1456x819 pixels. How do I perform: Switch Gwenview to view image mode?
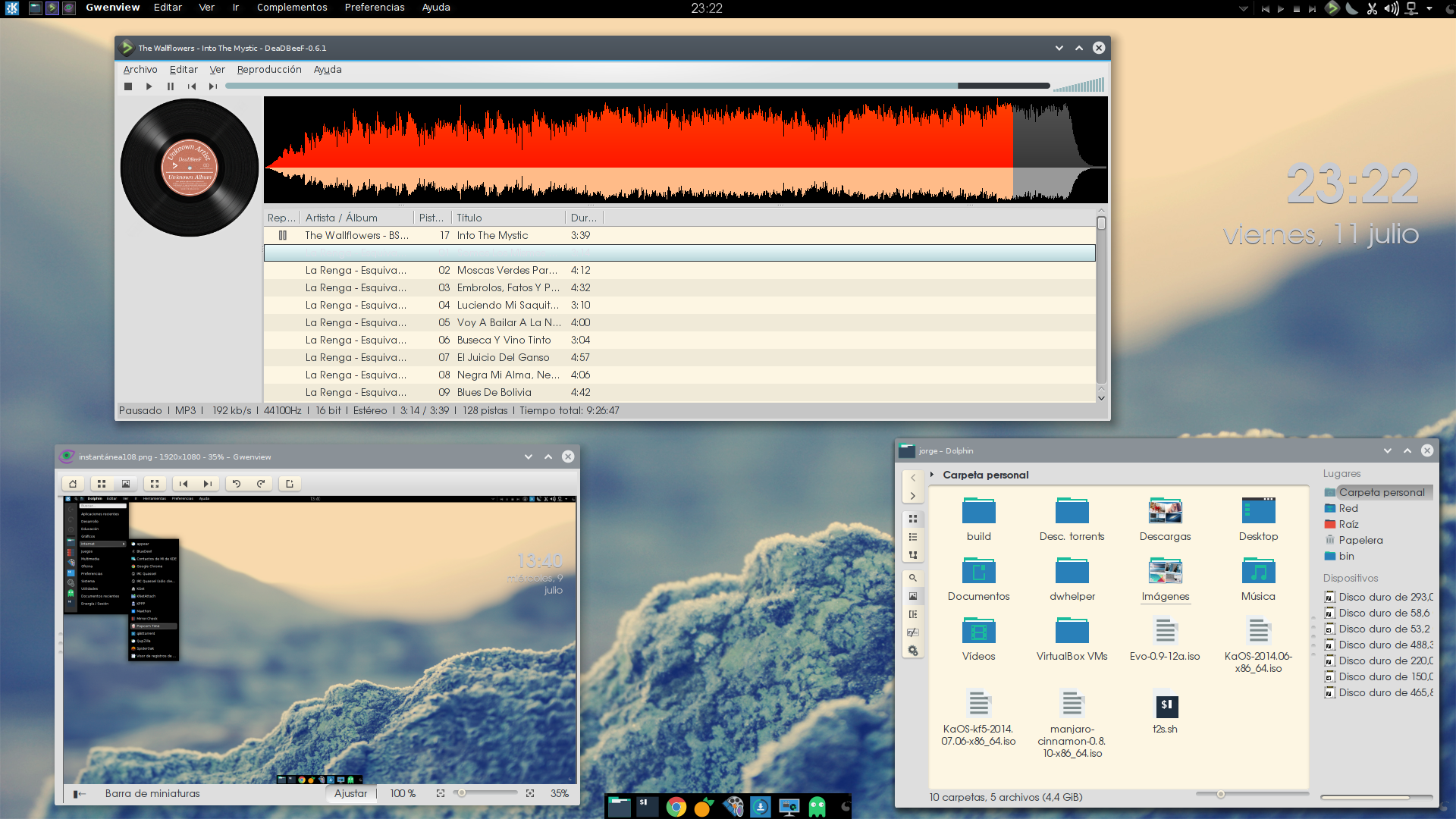coord(126,484)
